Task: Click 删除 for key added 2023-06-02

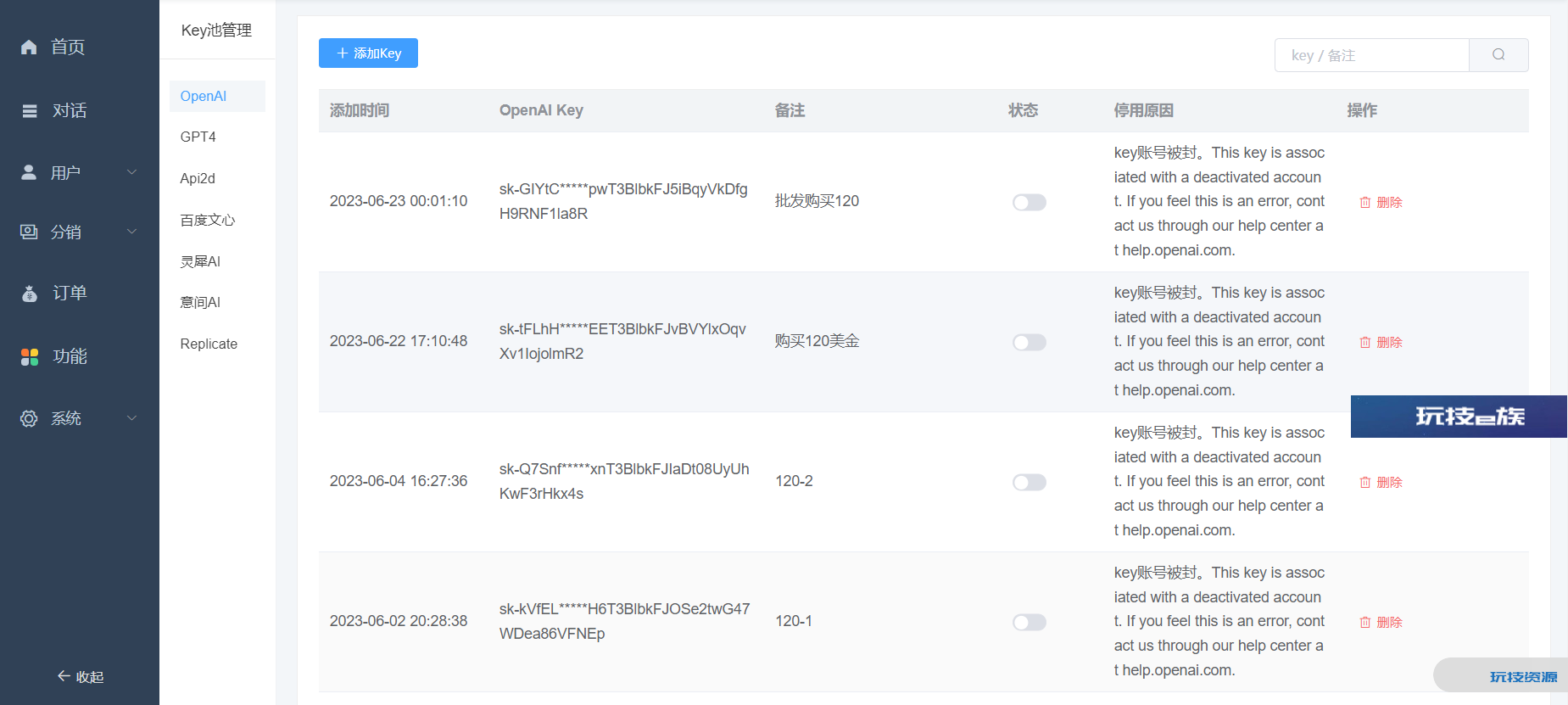Action: [x=1389, y=622]
